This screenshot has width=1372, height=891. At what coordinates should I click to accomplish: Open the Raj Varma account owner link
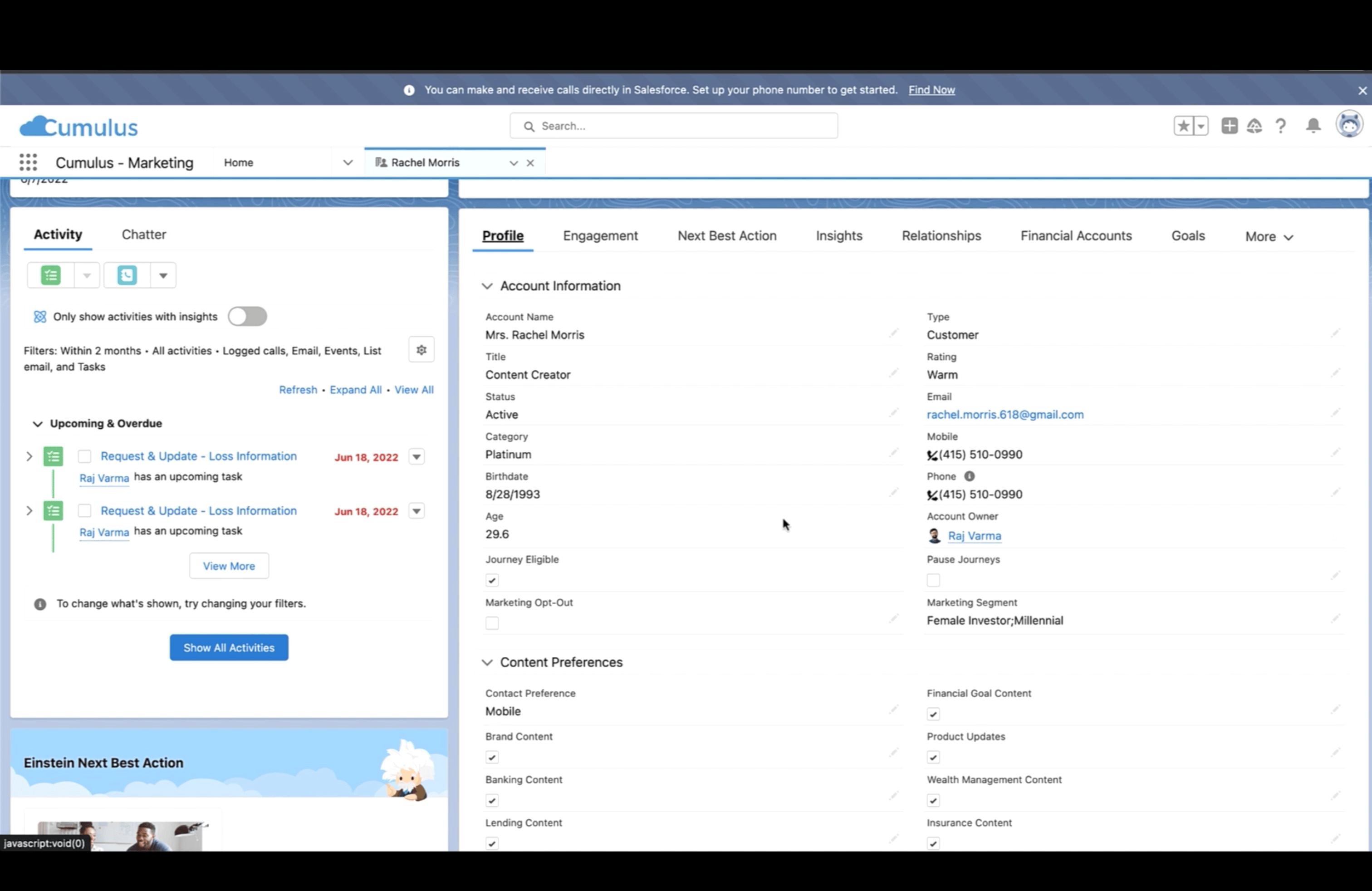point(974,536)
